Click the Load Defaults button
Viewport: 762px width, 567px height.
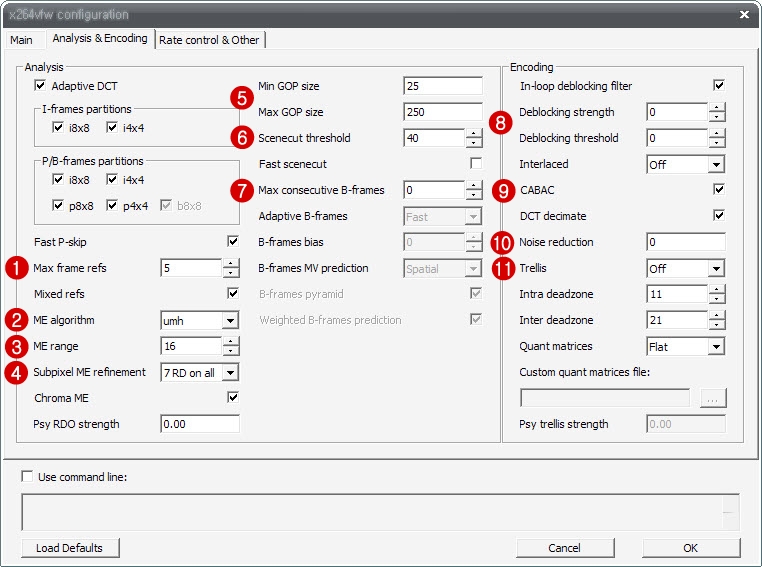click(70, 548)
